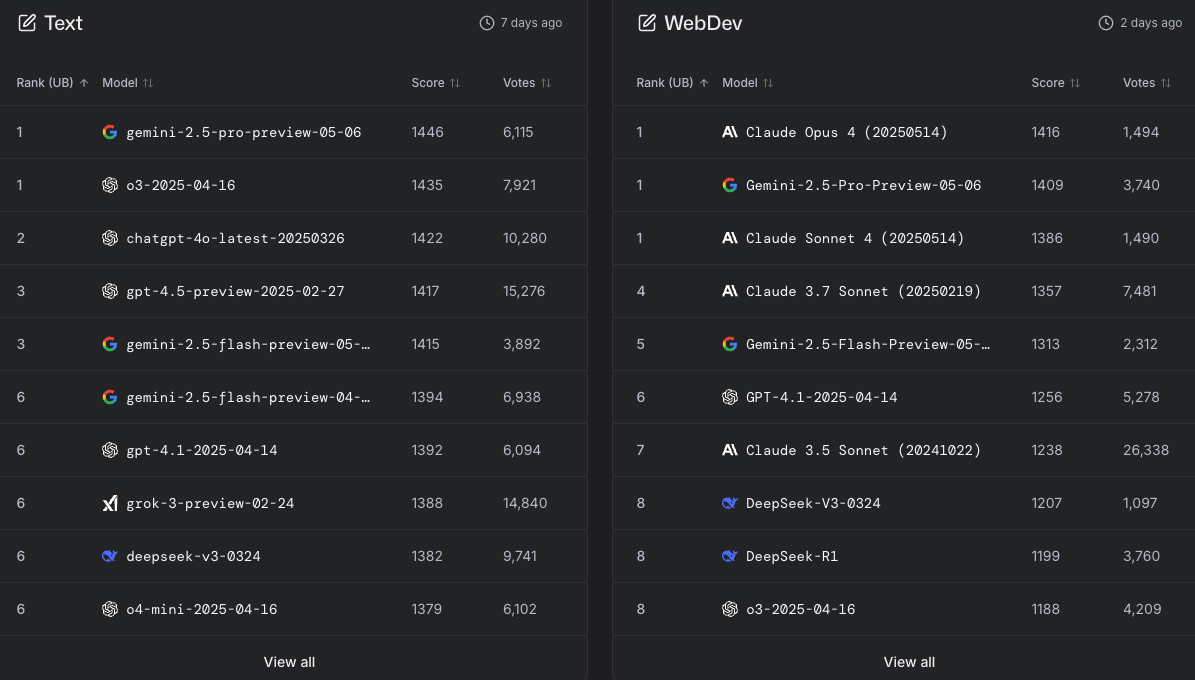Click the clock icon beside 2 days ago
This screenshot has height=680, width=1195.
[1106, 23]
